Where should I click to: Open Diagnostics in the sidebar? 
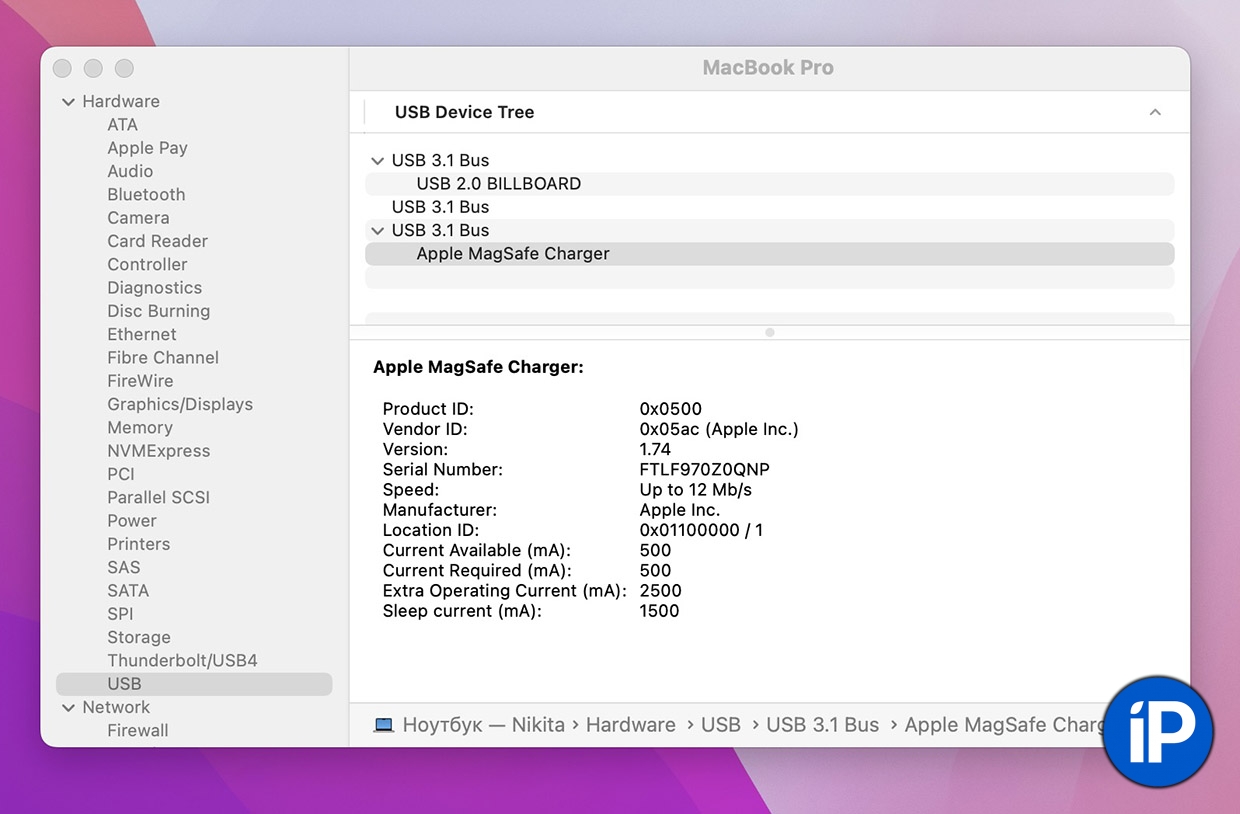[154, 288]
